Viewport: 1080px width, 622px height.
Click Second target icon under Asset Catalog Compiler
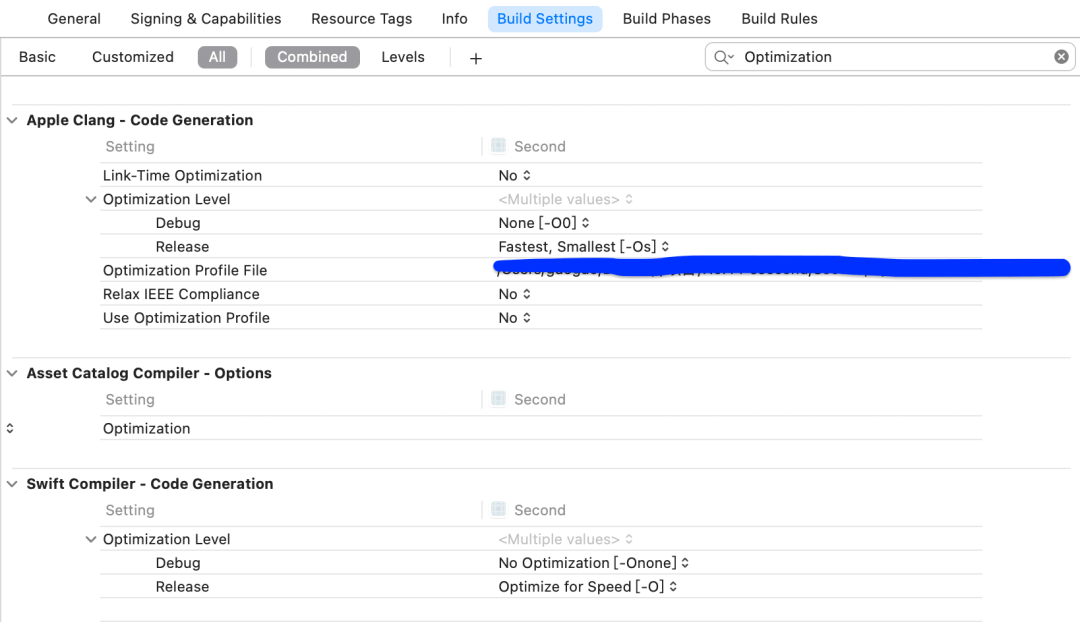pos(498,399)
